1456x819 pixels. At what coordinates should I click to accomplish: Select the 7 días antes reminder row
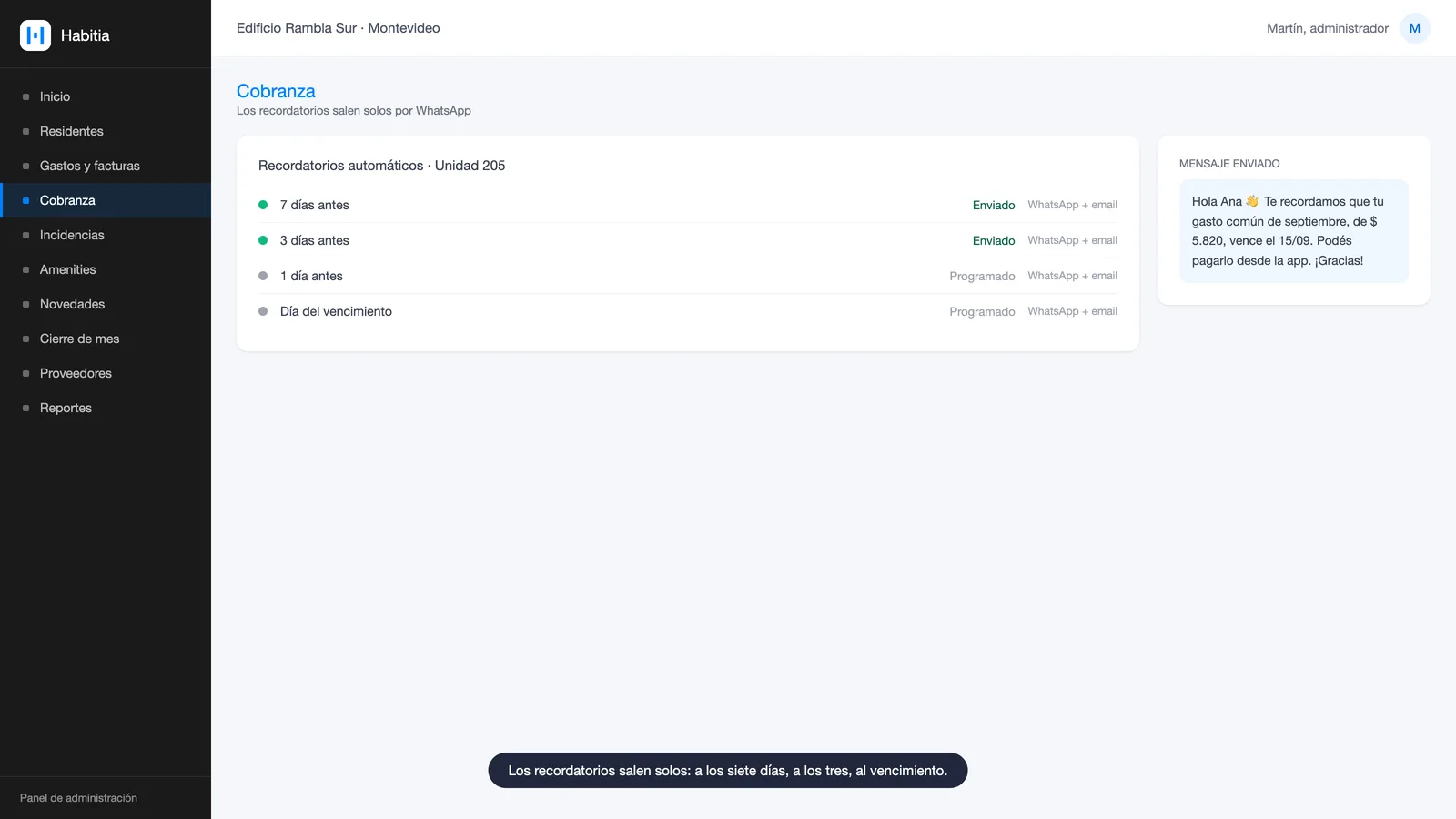coord(688,205)
